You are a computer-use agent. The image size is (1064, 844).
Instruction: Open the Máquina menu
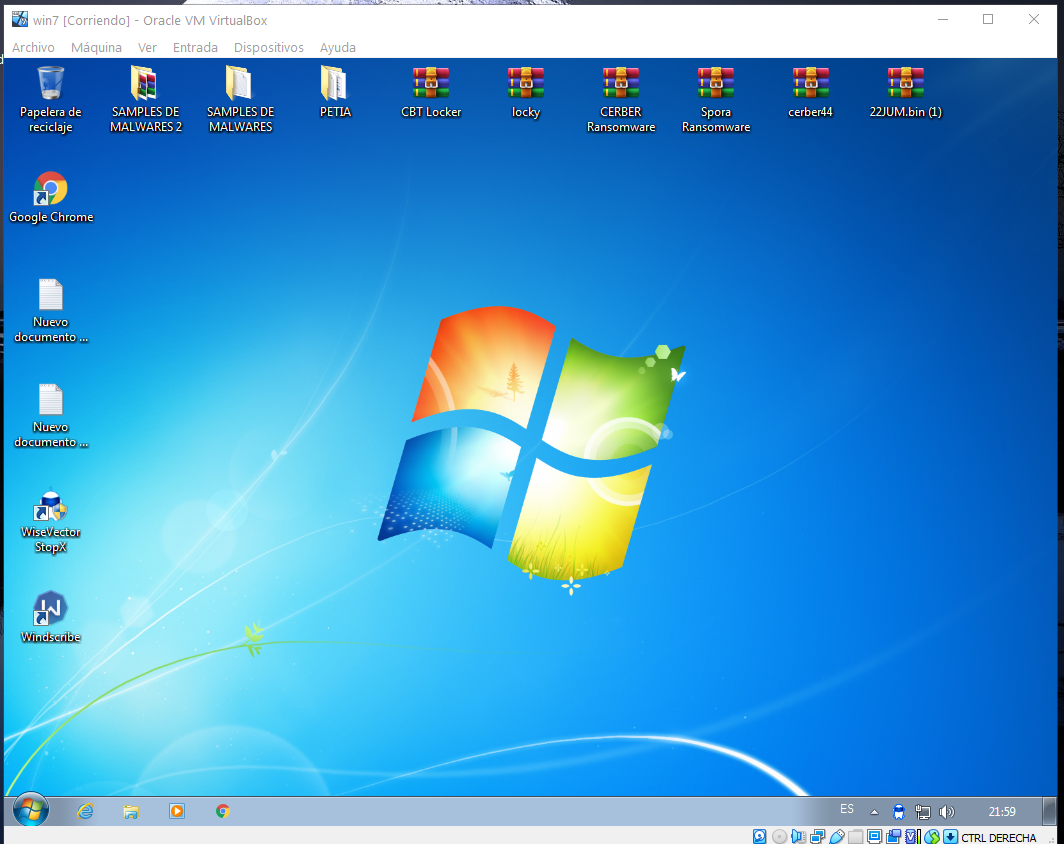pyautogui.click(x=96, y=47)
